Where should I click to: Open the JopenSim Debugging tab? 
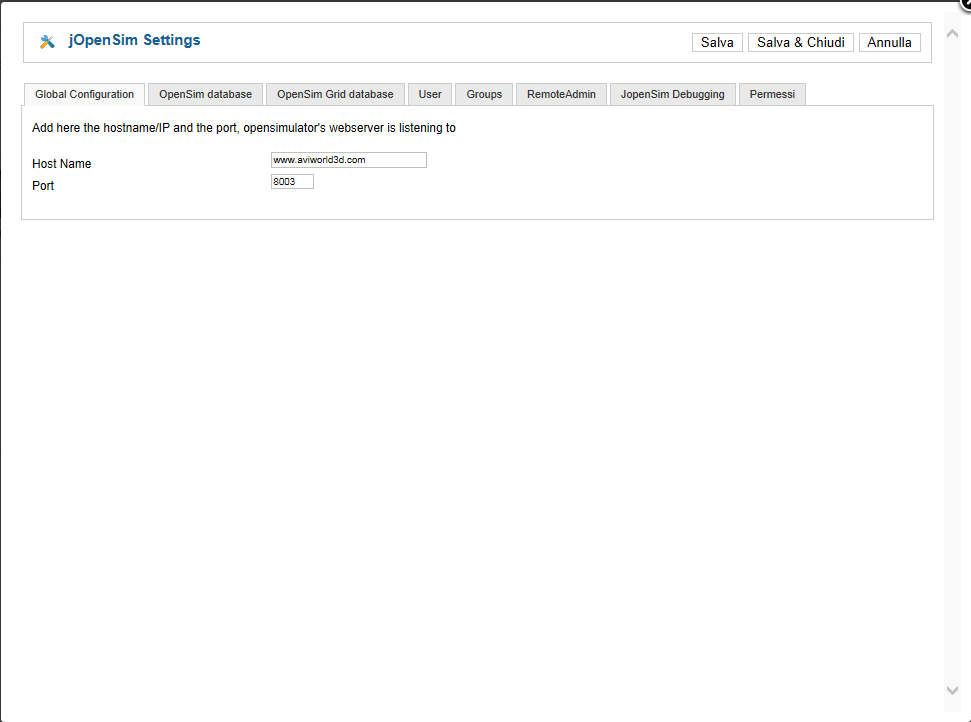click(673, 94)
